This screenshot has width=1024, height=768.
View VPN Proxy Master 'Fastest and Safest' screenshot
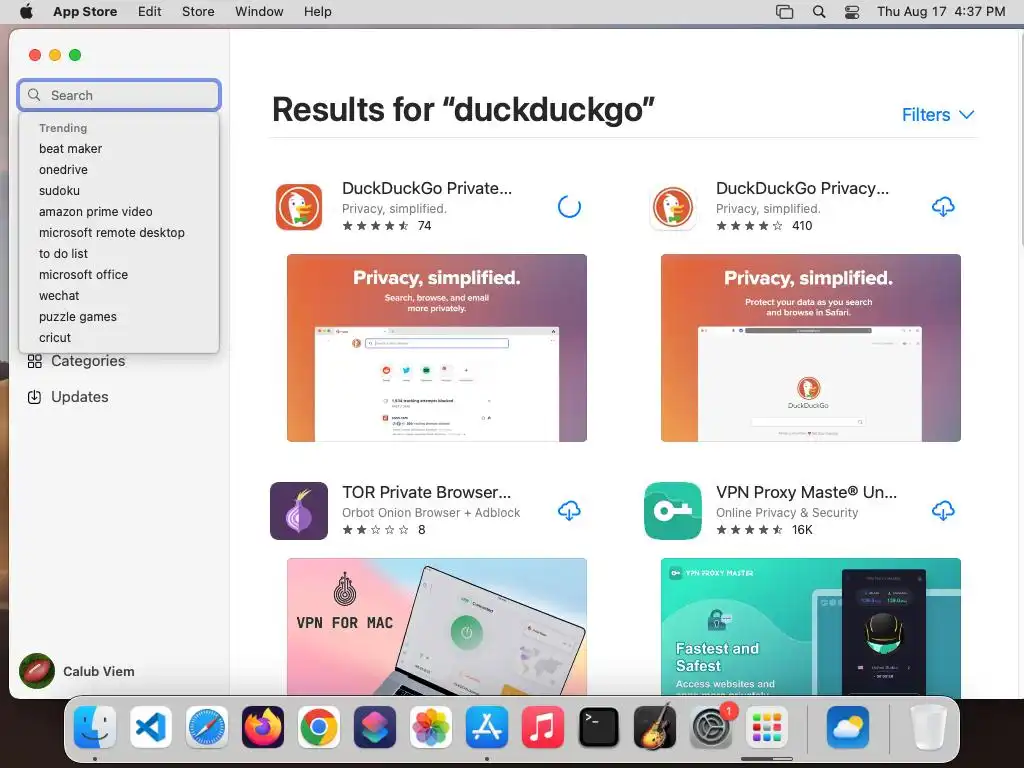point(810,627)
